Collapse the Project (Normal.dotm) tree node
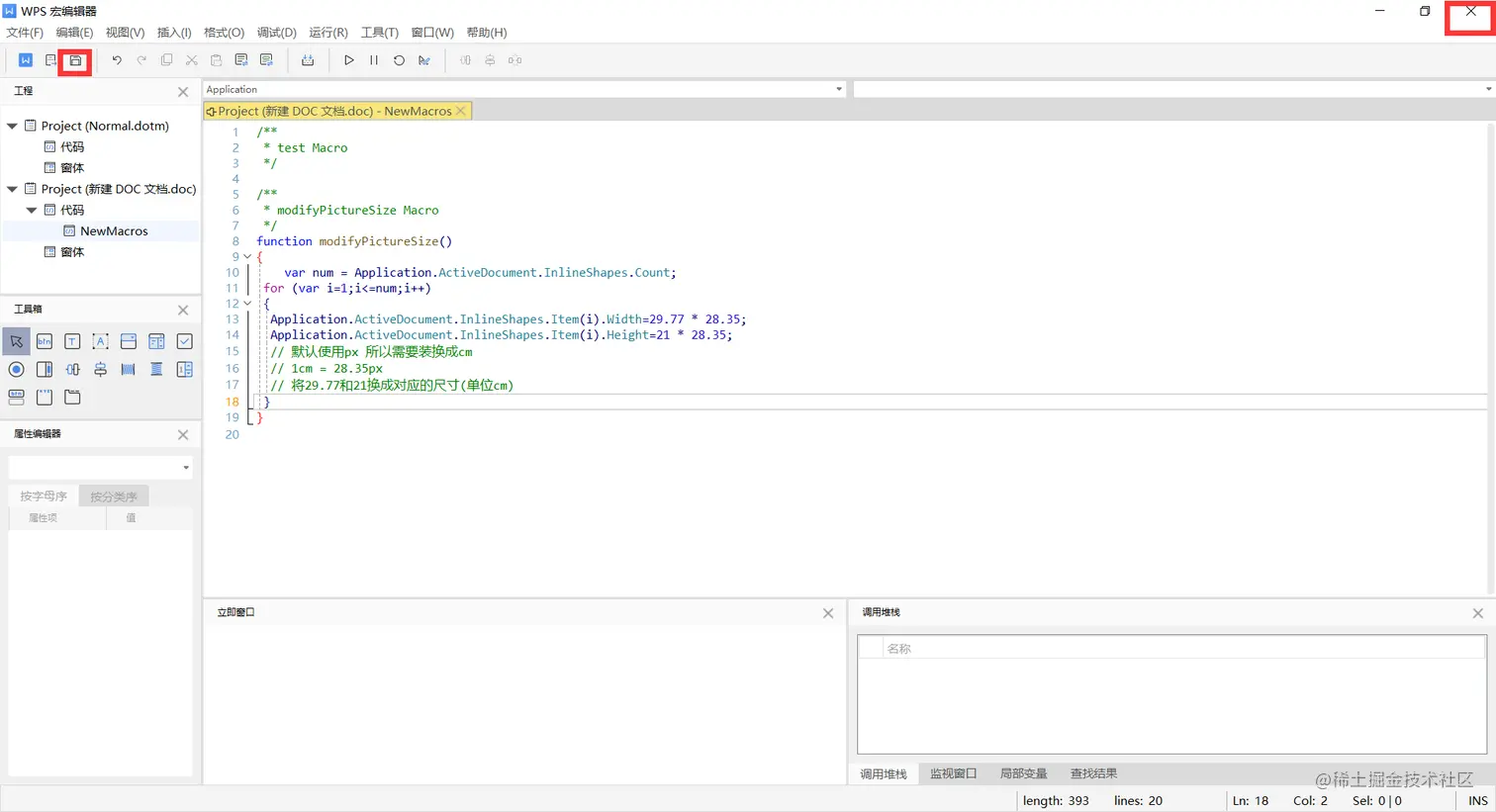The height and width of the screenshot is (812, 1496). point(12,126)
